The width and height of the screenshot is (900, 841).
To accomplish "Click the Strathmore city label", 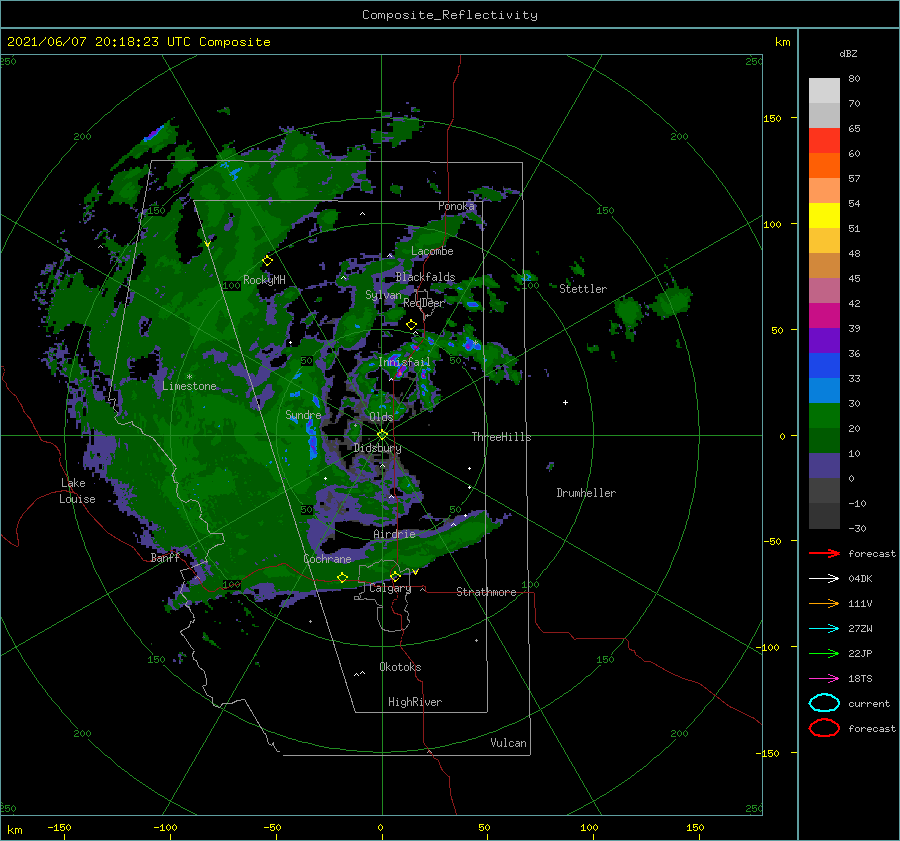I will (486, 592).
